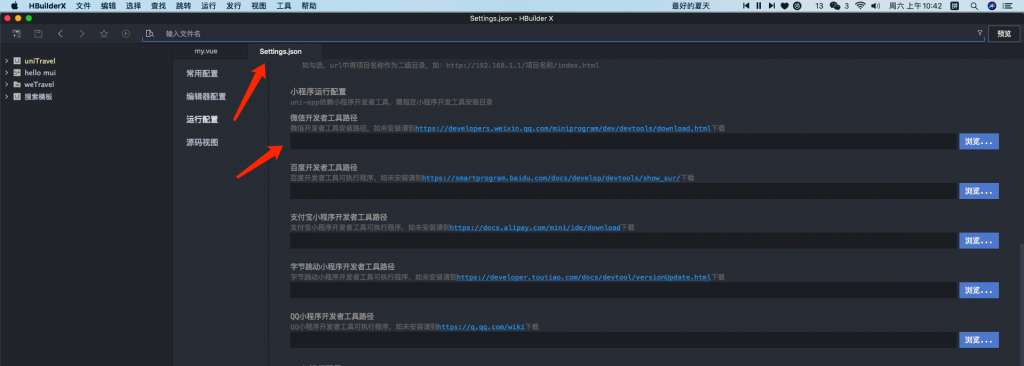Open Spotlight search magnifier icon
Screen dimensions: 1024x366
[x=974, y=5]
